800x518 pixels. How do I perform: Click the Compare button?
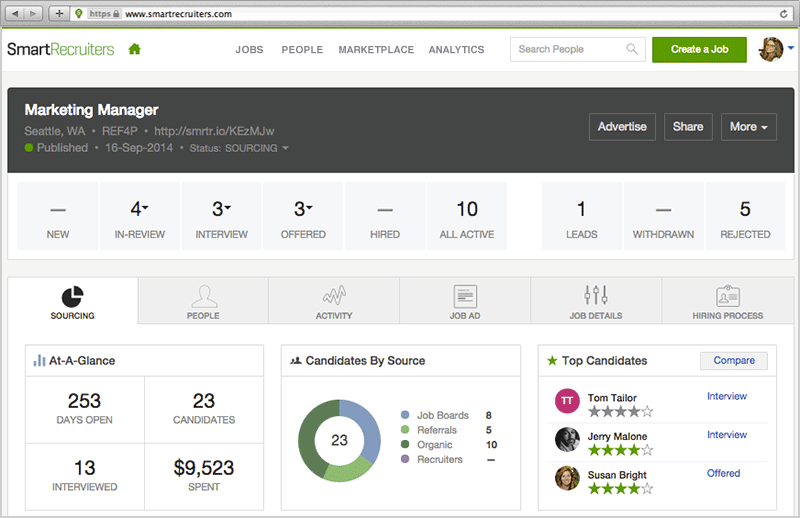(x=734, y=360)
